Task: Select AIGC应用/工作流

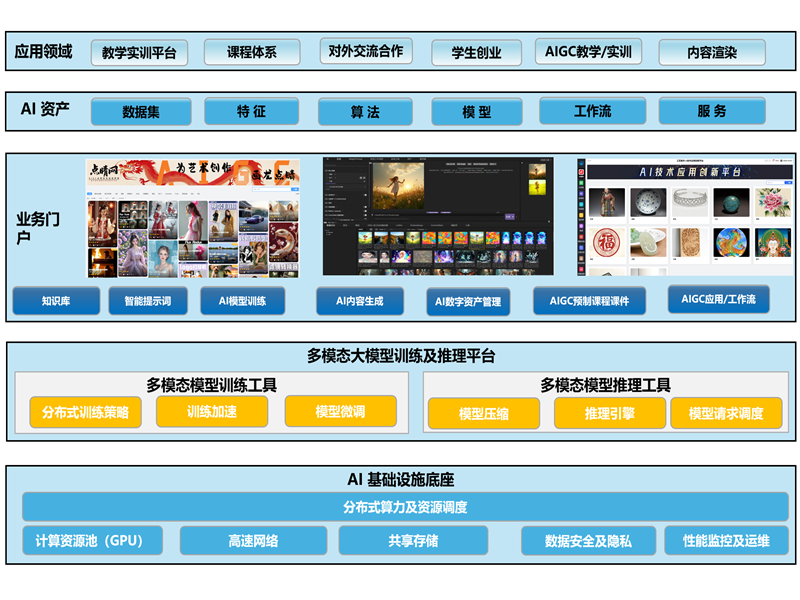Action: coord(720,299)
